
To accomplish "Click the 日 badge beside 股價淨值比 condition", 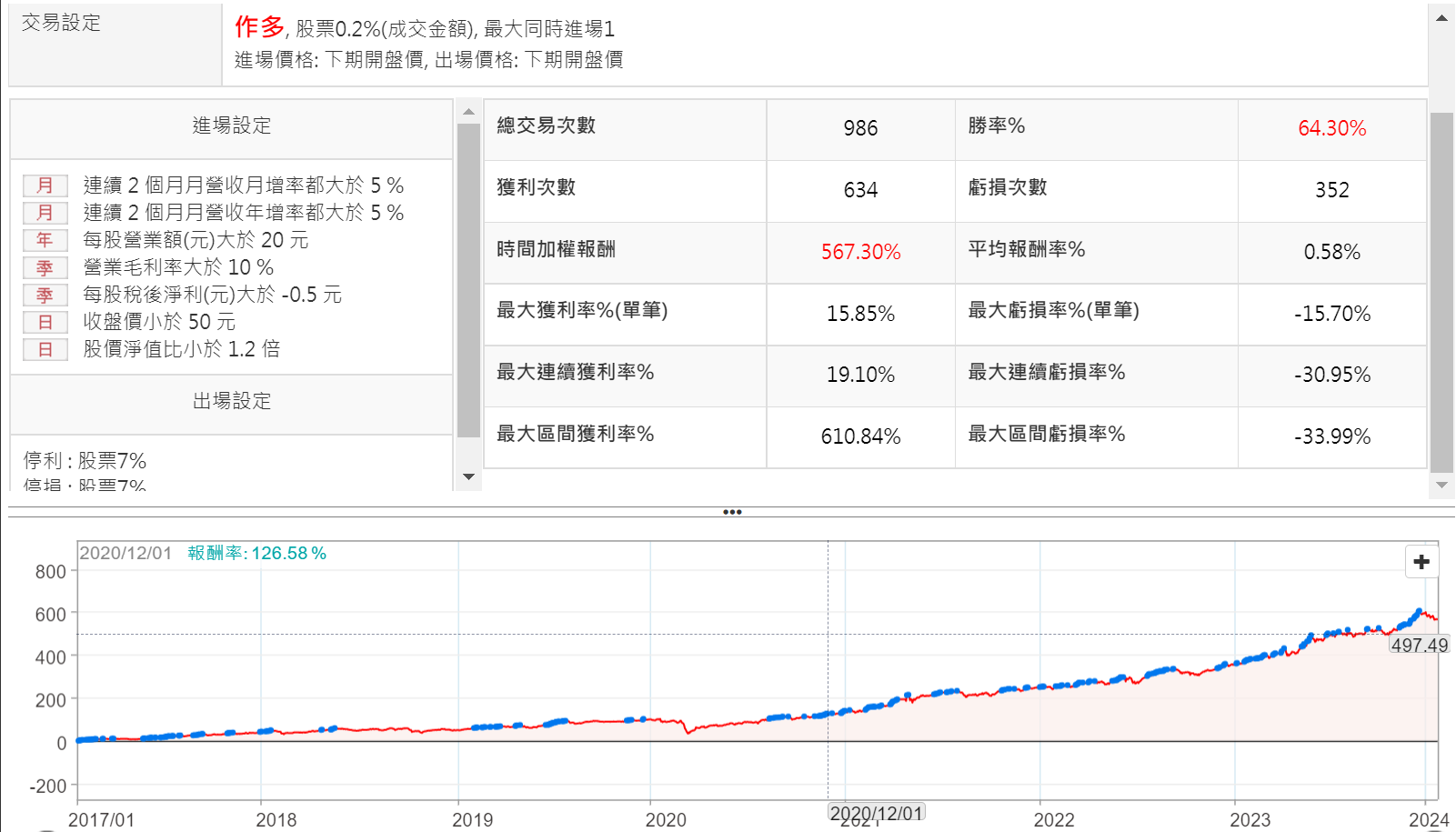I will point(45,350).
